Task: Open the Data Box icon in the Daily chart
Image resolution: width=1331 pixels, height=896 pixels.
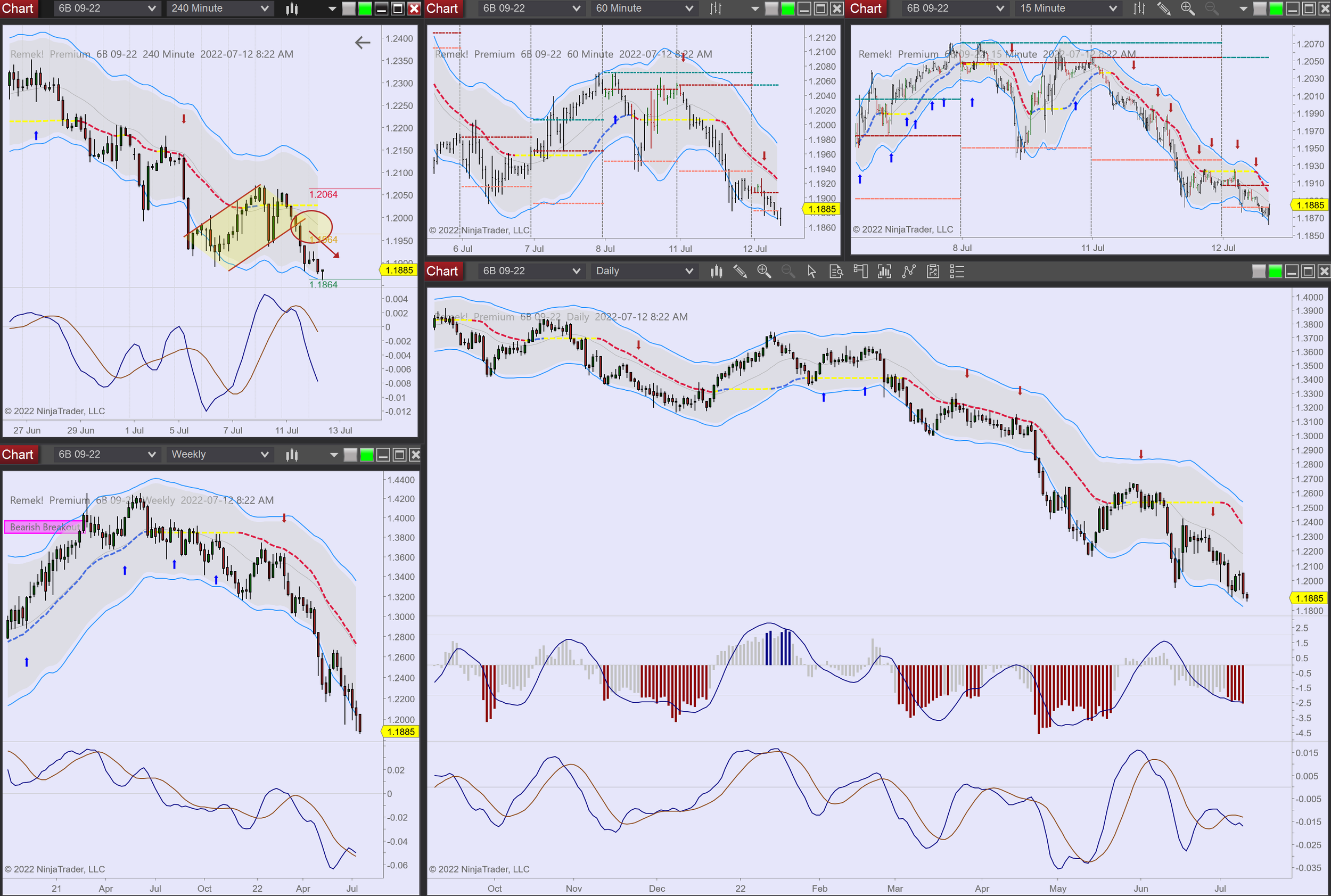Action: coord(836,272)
